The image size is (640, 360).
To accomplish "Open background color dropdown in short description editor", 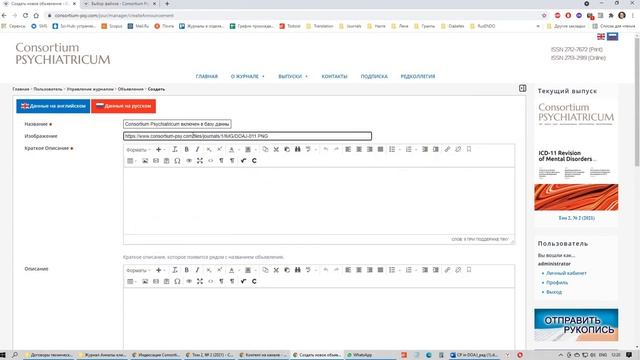I will click(250, 149).
